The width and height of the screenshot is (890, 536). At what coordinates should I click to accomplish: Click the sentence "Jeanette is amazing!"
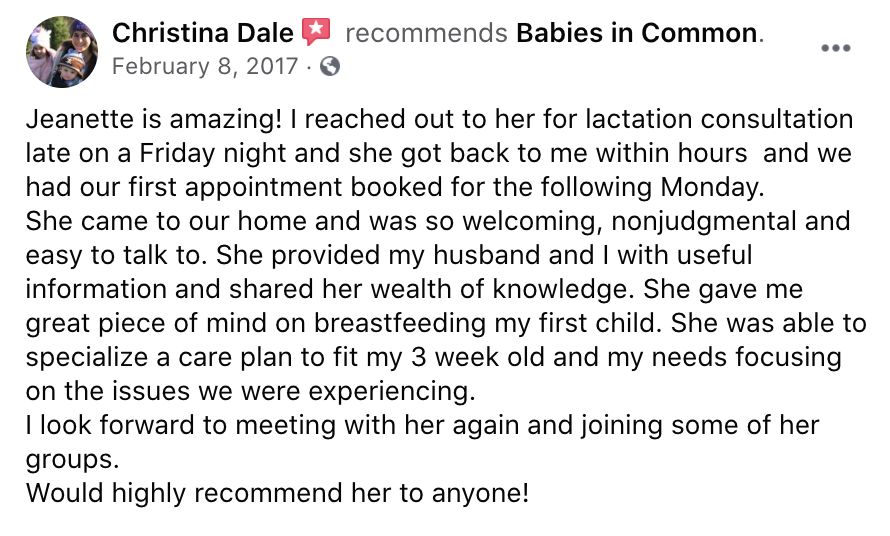pyautogui.click(x=154, y=119)
